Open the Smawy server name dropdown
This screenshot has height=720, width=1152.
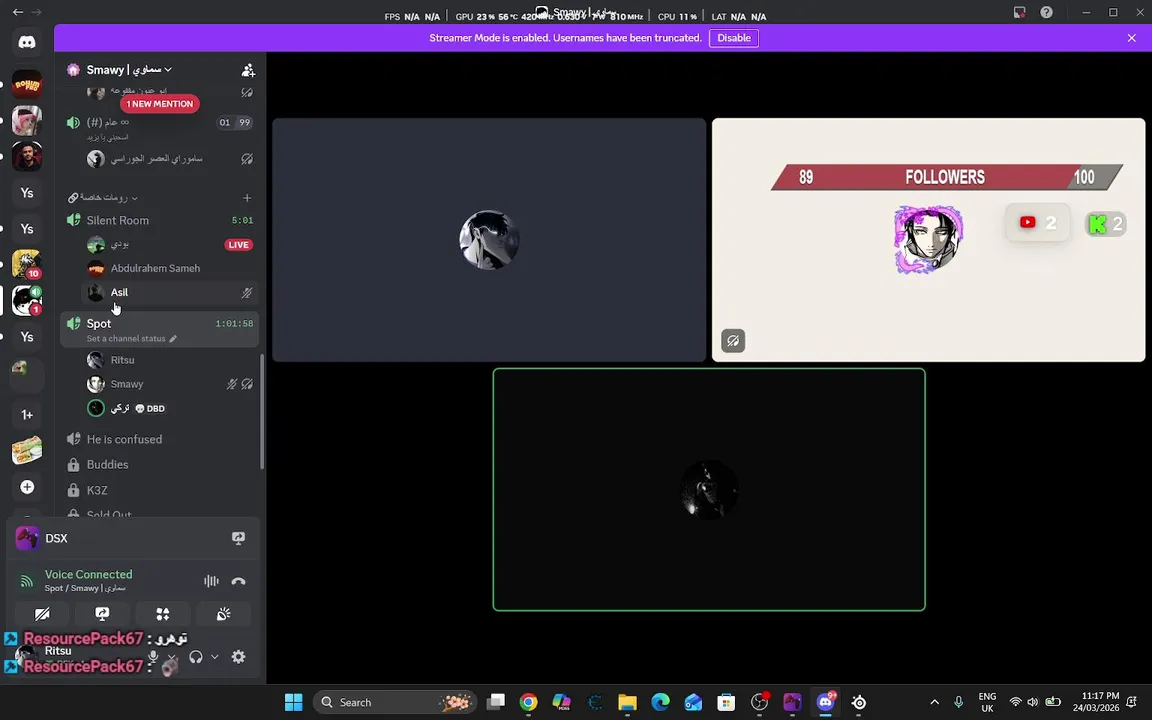(129, 70)
